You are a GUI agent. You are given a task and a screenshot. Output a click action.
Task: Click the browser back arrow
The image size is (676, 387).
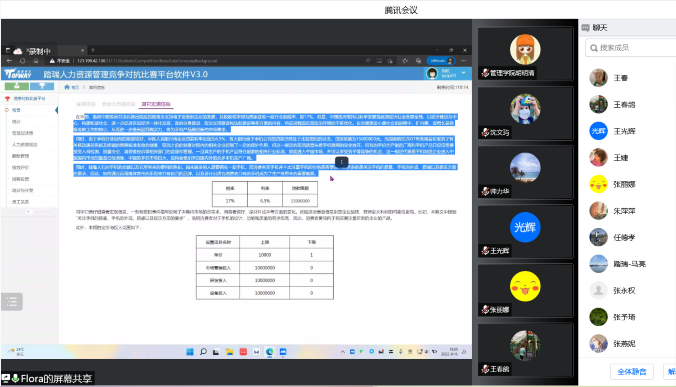[x=9, y=61]
